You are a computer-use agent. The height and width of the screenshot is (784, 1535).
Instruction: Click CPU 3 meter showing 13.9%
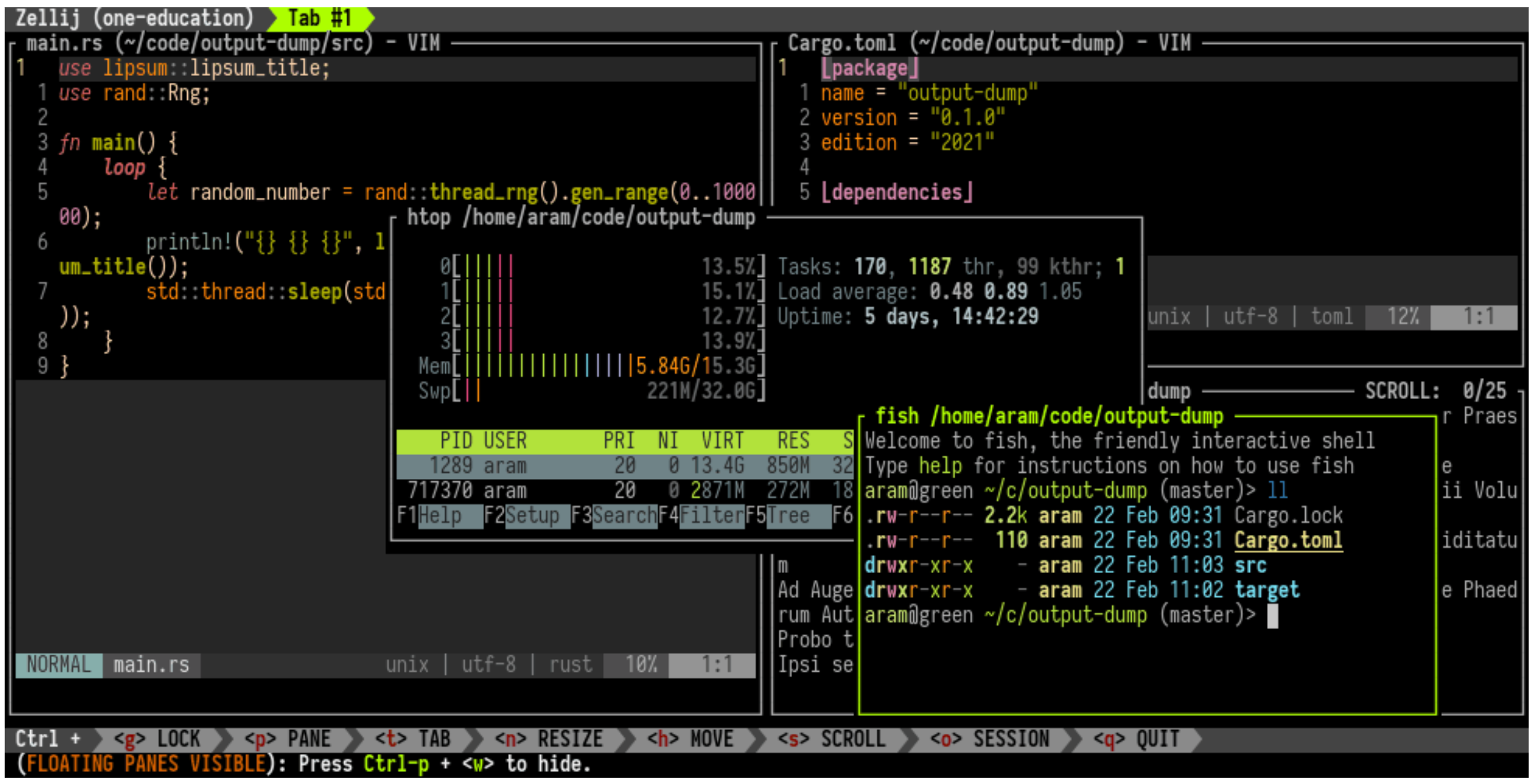click(x=602, y=342)
